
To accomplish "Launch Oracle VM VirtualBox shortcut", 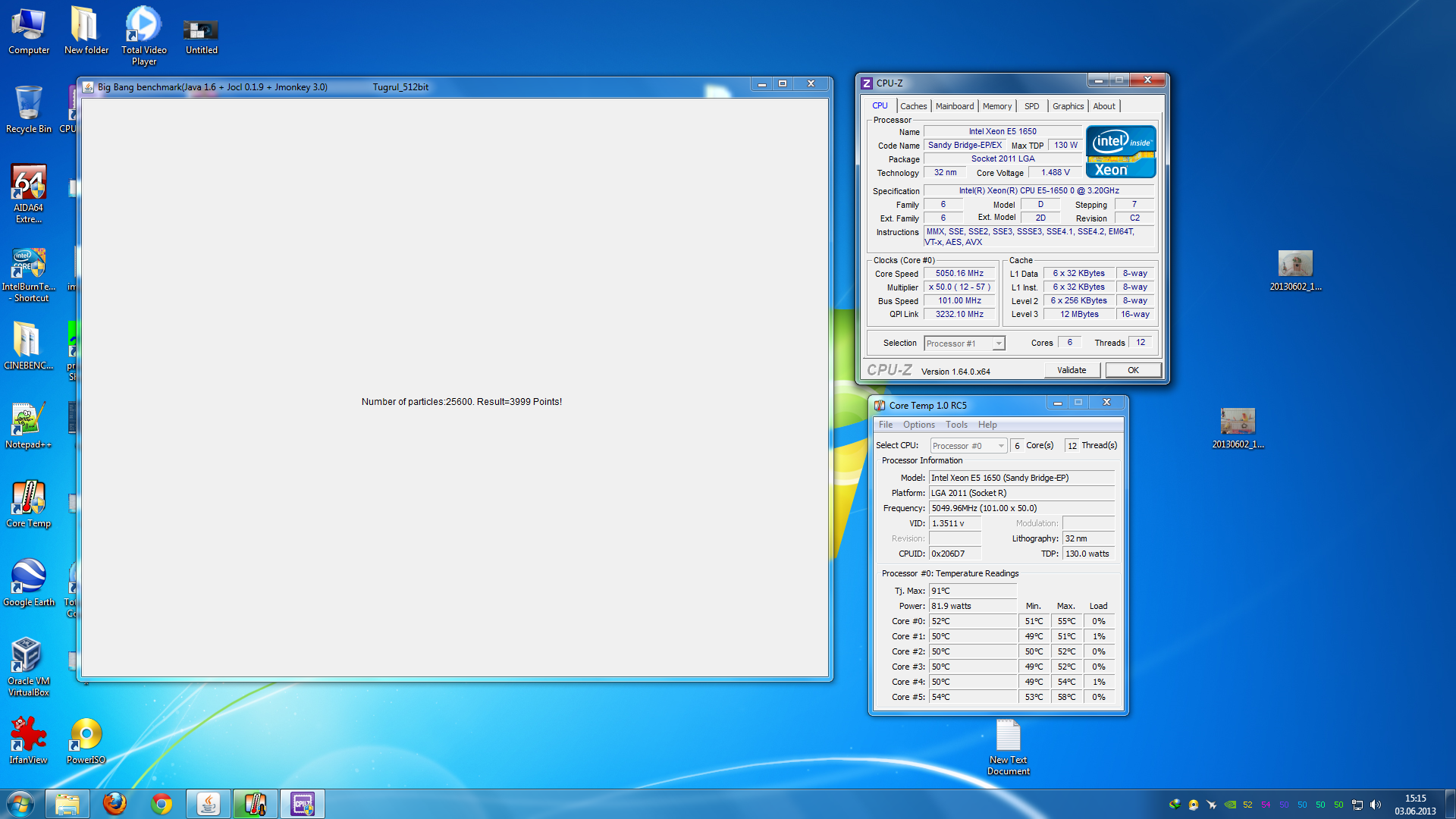I will pyautogui.click(x=29, y=667).
